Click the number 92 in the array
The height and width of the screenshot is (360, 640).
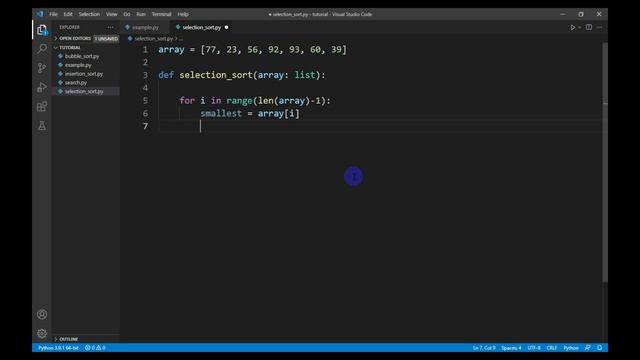point(273,50)
